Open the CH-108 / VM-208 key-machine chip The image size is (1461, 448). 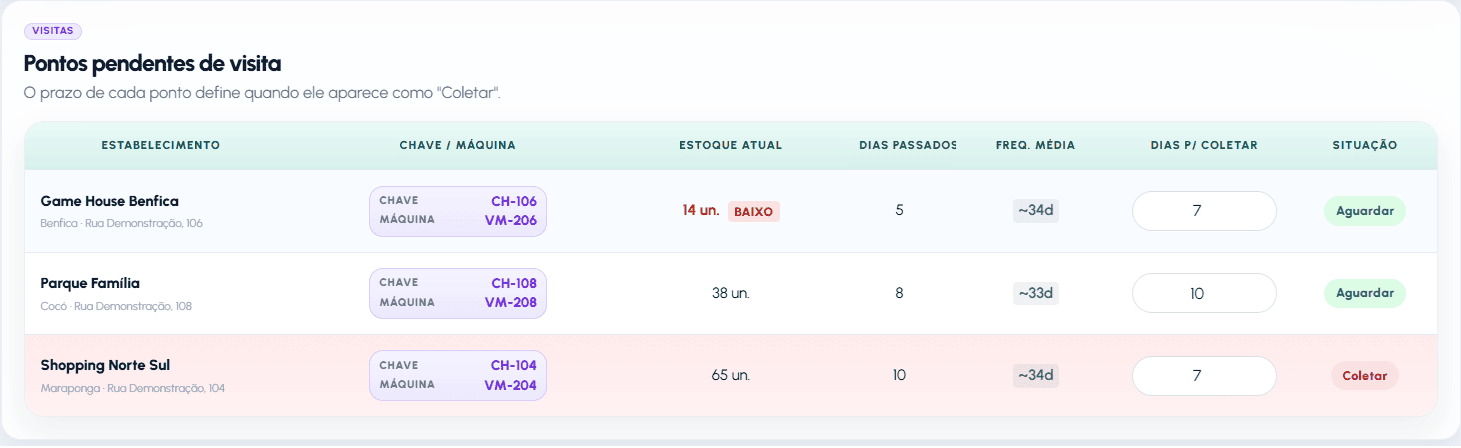[458, 293]
